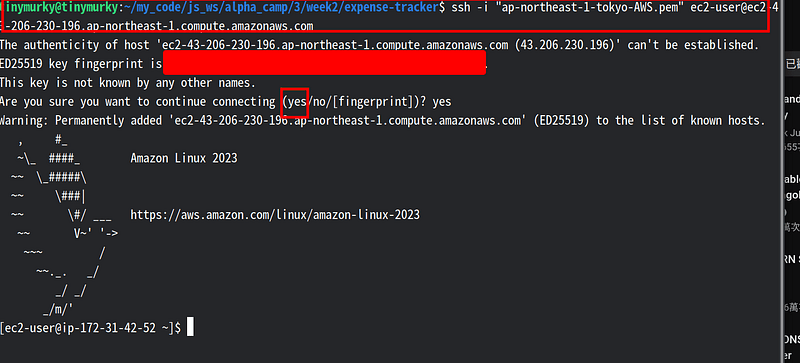
Task: Click the Amazon Linux 2023 banner title
Action: (x=184, y=158)
